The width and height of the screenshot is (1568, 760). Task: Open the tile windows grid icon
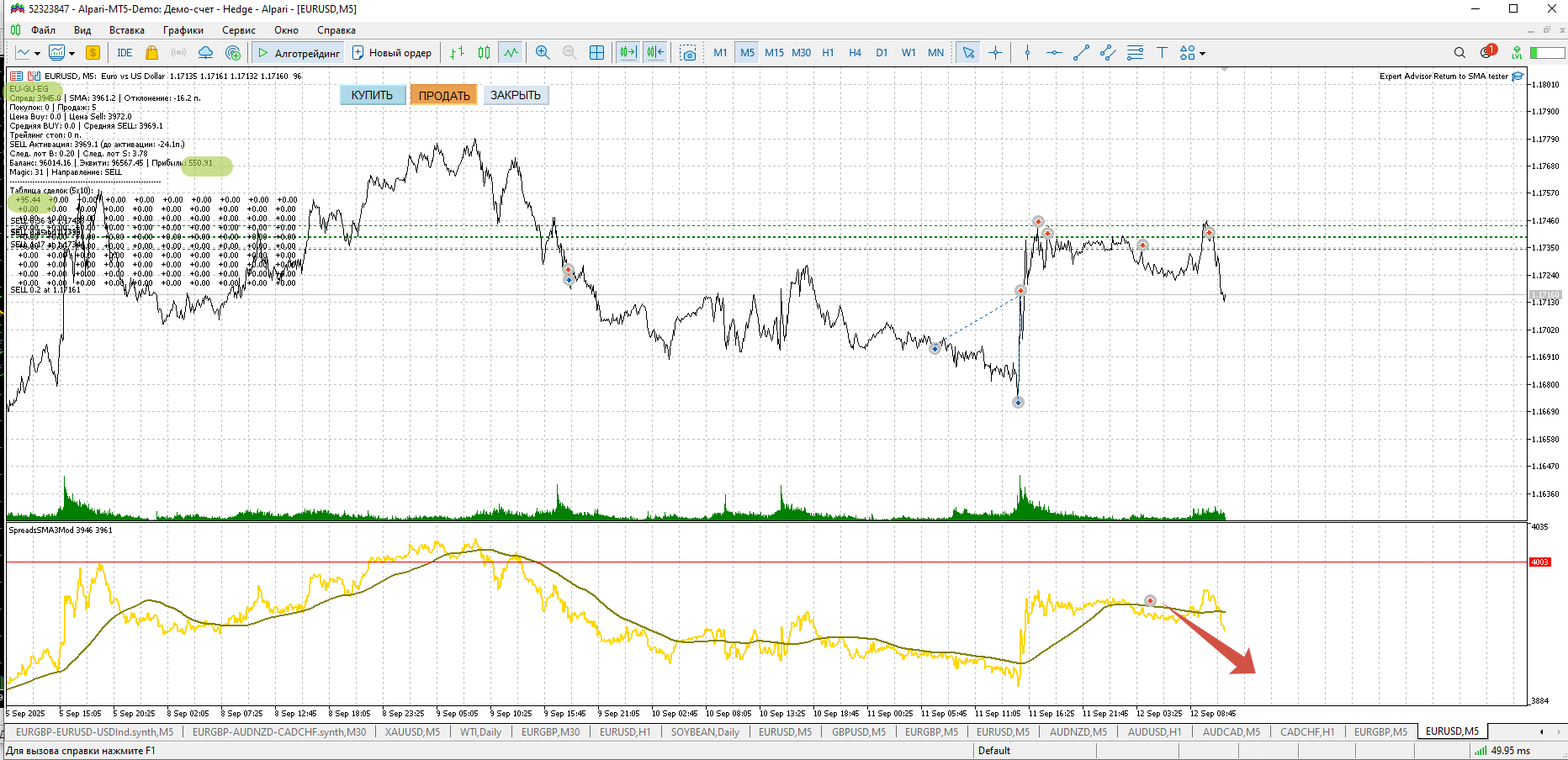click(596, 53)
